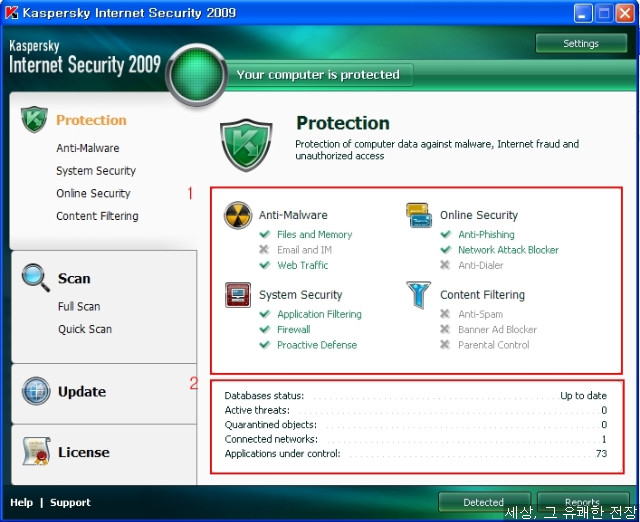Open the Scan section
Image resolution: width=640 pixels, height=522 pixels.
point(74,278)
